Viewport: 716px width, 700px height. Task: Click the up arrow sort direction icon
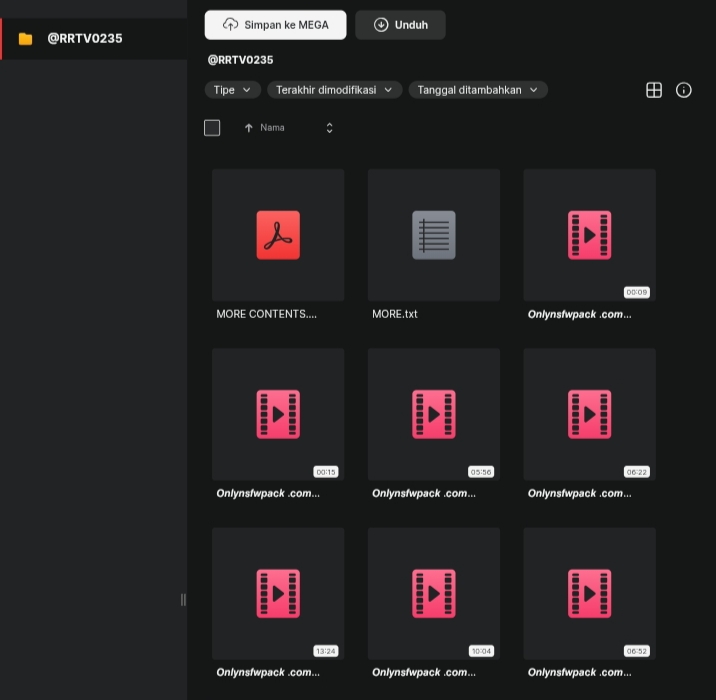pos(248,128)
